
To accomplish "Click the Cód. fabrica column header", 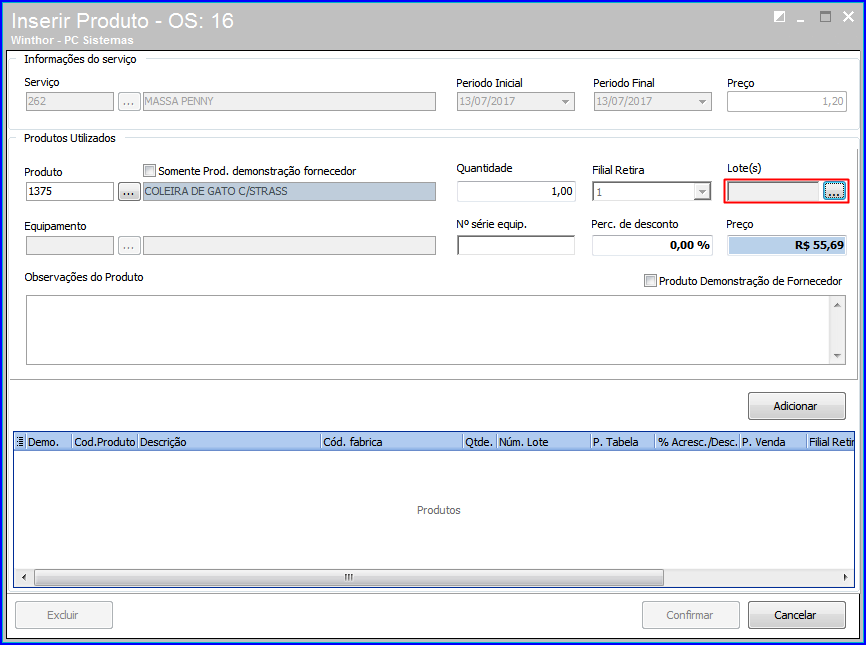I will (x=392, y=442).
